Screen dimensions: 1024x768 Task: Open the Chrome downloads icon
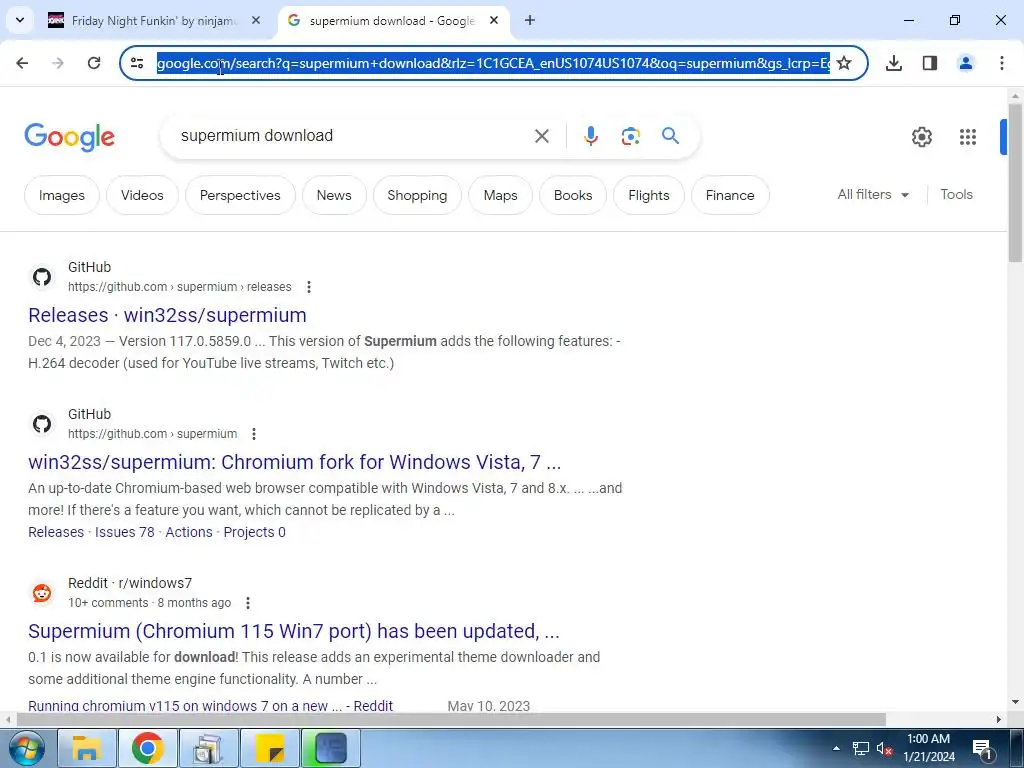(x=894, y=63)
